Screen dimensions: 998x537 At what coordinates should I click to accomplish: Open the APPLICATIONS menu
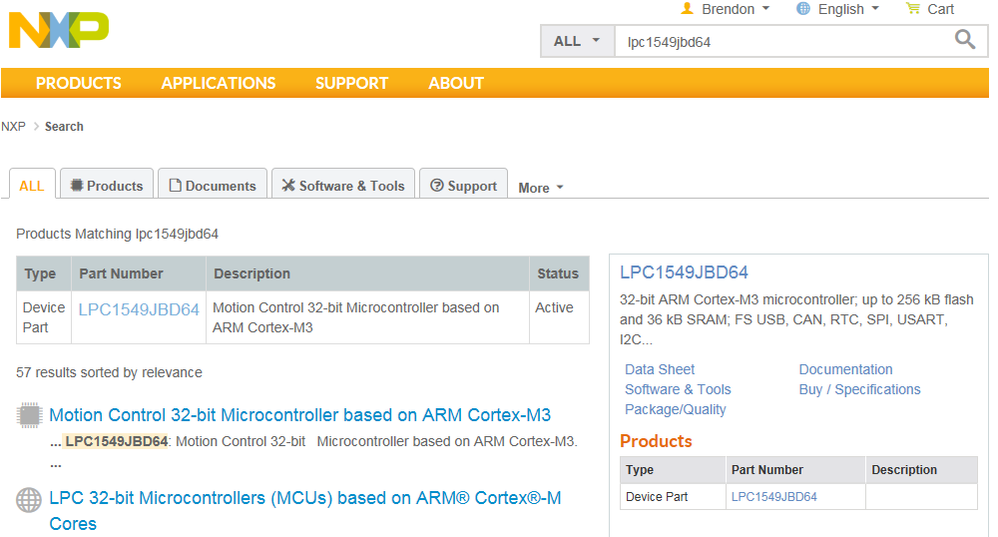pos(218,83)
